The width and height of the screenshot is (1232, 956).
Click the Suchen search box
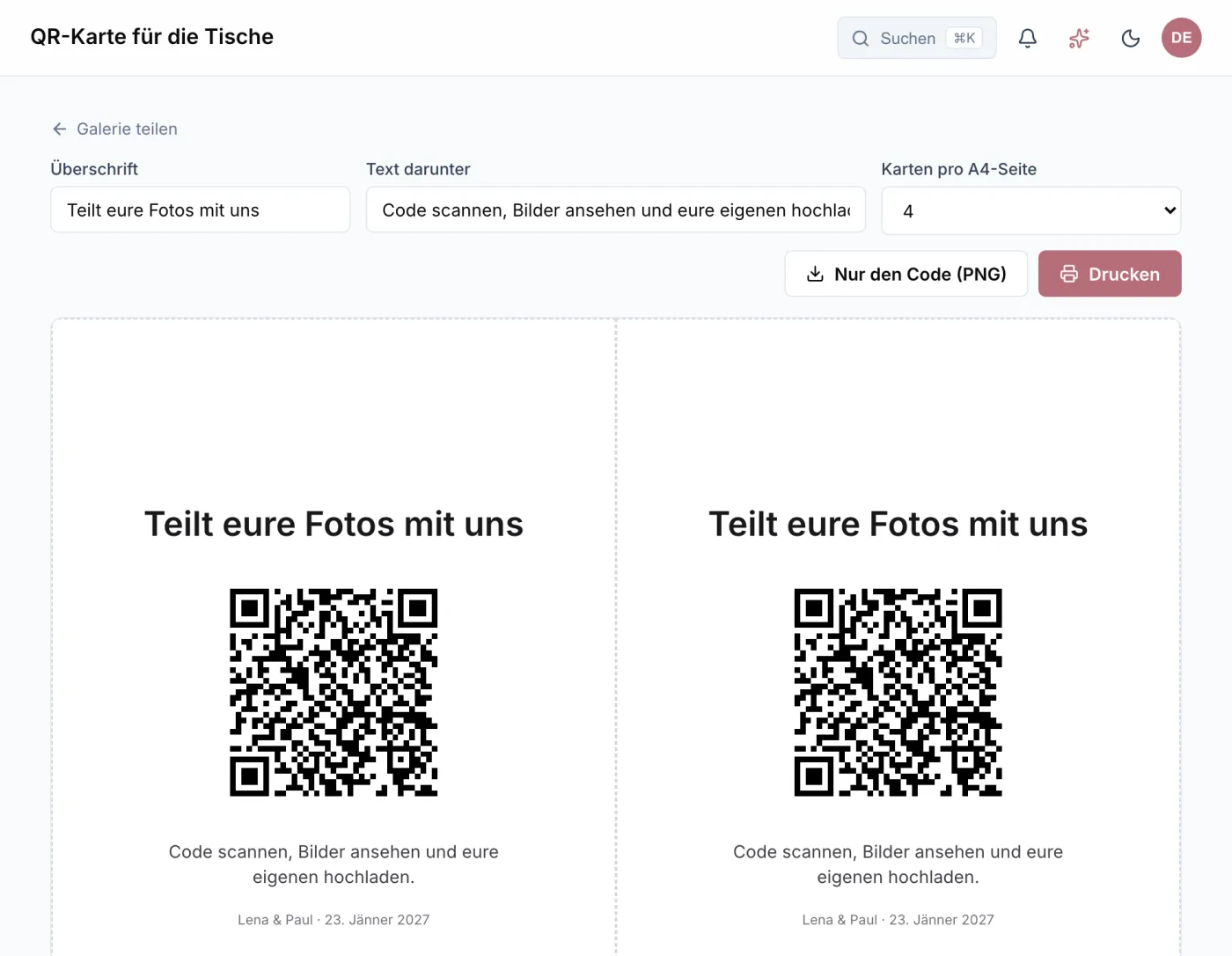pos(916,38)
